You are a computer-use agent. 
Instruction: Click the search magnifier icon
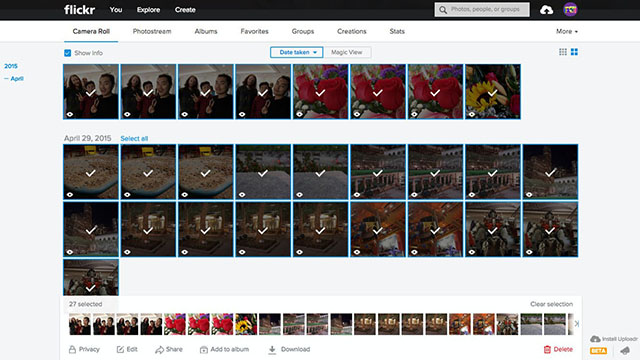click(x=443, y=9)
